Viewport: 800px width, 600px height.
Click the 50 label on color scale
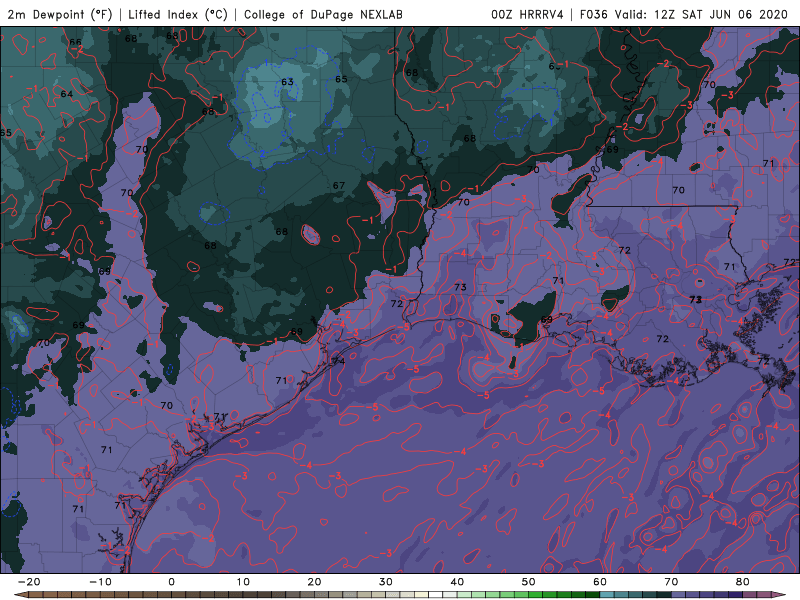529,582
